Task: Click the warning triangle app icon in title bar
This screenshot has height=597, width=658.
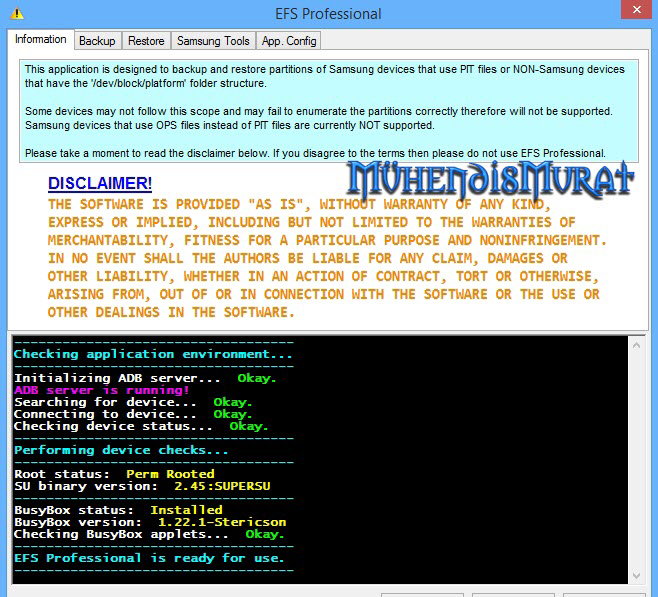Action: [17, 14]
